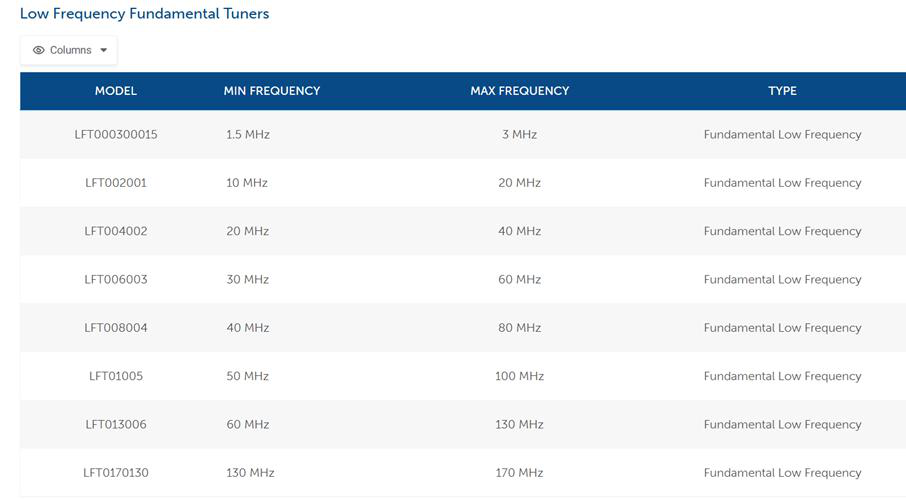Screen dimensions: 906x500
Task: Click min frequency 130 MHz of LFT0170130
Action: pos(250,473)
